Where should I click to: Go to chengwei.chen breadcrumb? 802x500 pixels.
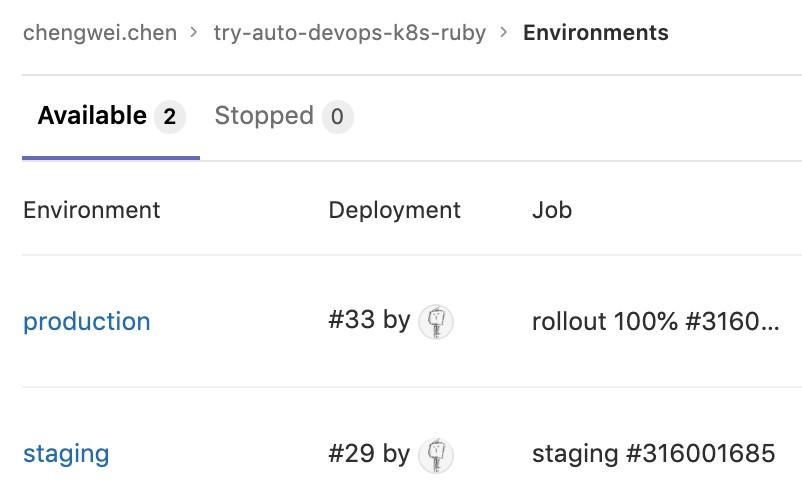coord(100,33)
